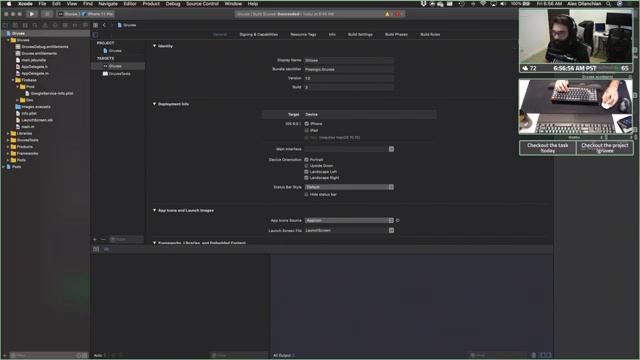This screenshot has width=640, height=360.
Task: Show the Test navigator
Action: pyautogui.click(x=55, y=25)
